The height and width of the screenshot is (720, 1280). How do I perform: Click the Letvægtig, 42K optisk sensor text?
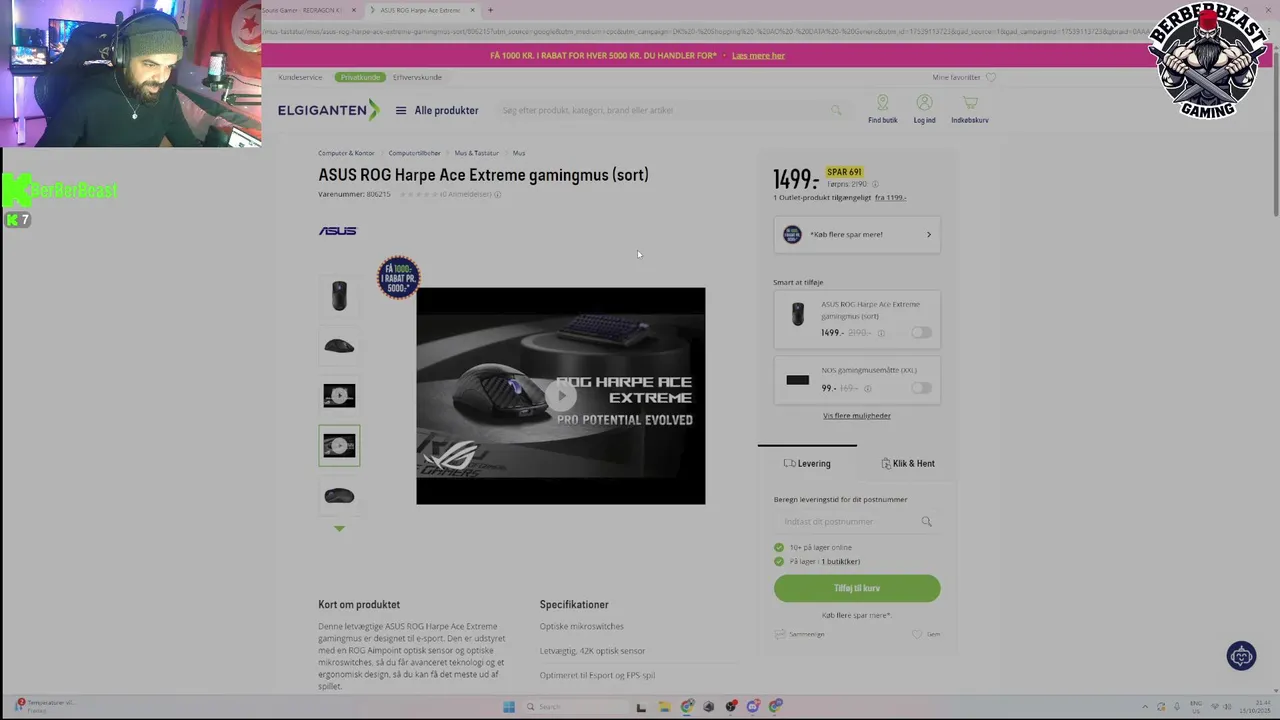[x=592, y=651]
